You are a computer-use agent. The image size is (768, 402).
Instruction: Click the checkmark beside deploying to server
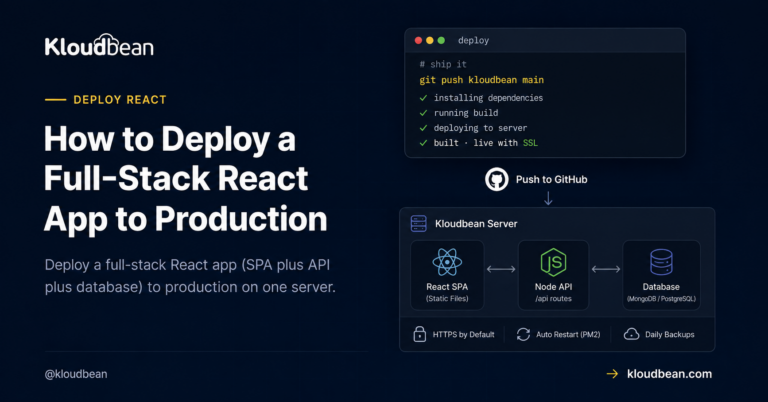423,128
